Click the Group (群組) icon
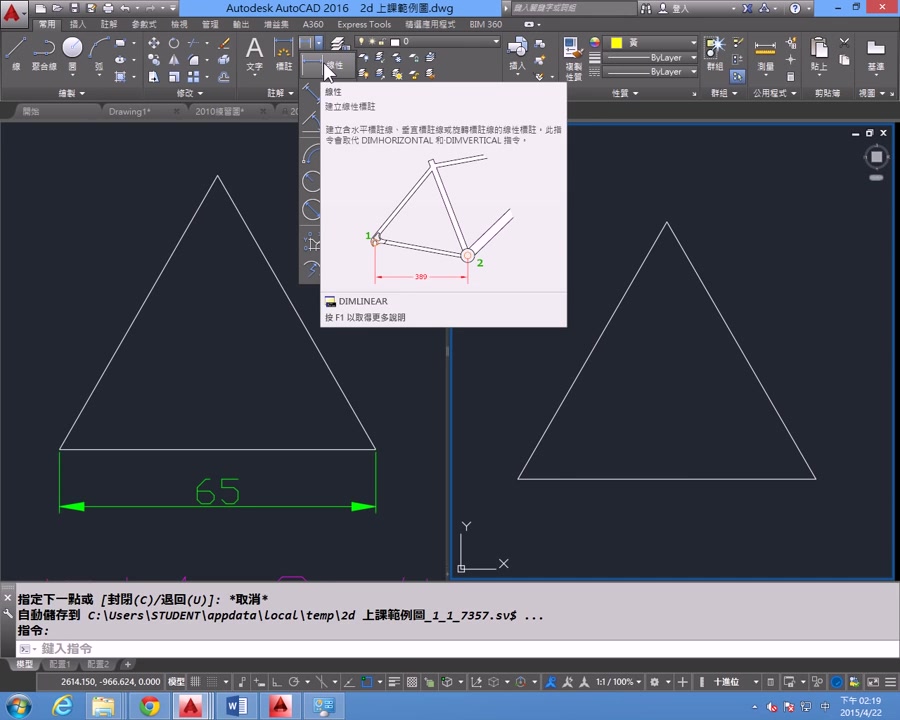Image resolution: width=900 pixels, height=720 pixels. (715, 53)
